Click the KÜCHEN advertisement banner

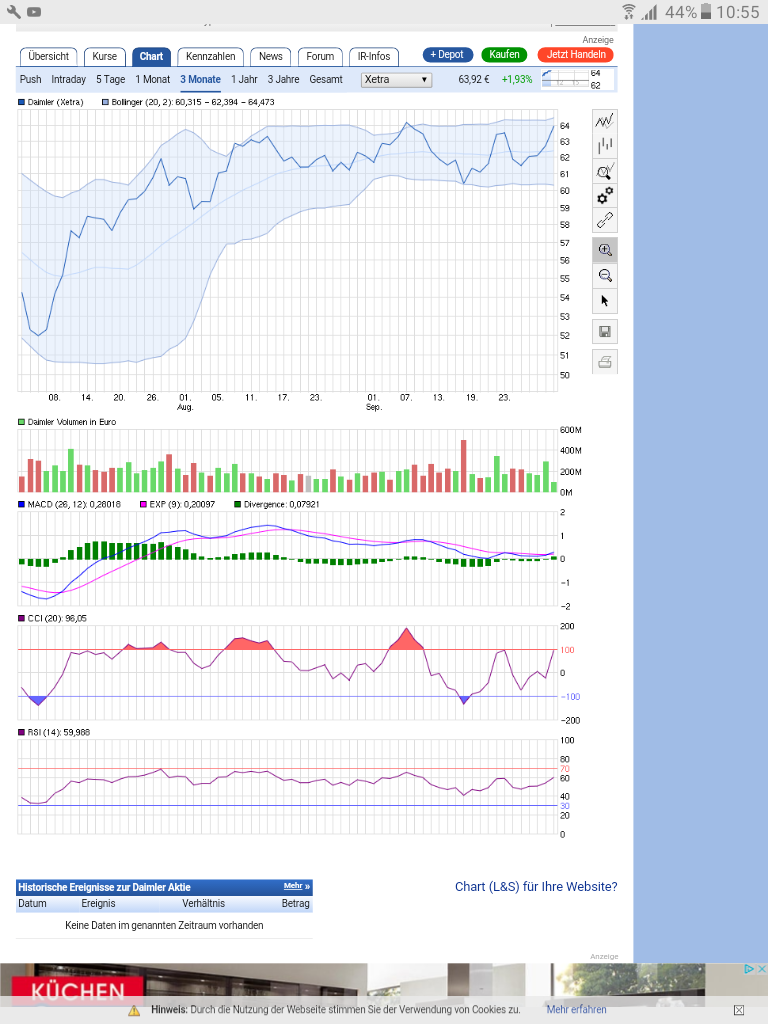click(384, 985)
